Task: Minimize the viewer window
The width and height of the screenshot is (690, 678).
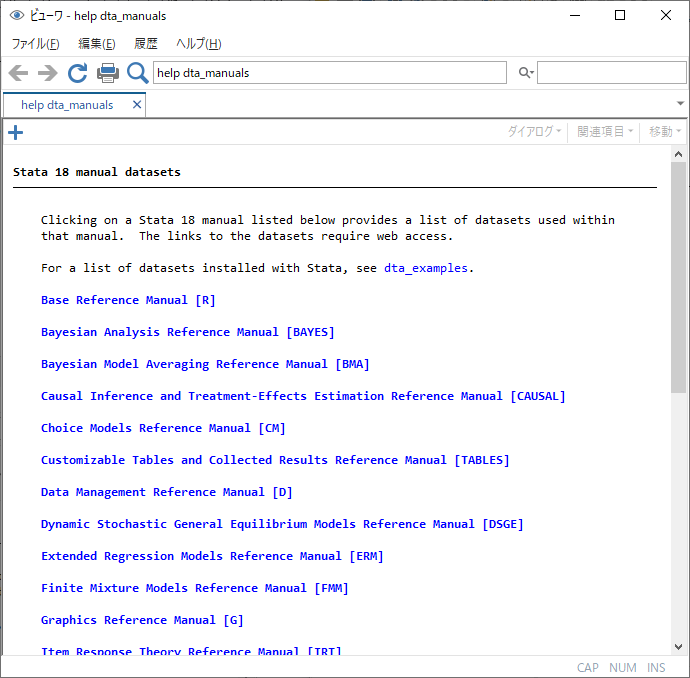Action: tap(575, 15)
